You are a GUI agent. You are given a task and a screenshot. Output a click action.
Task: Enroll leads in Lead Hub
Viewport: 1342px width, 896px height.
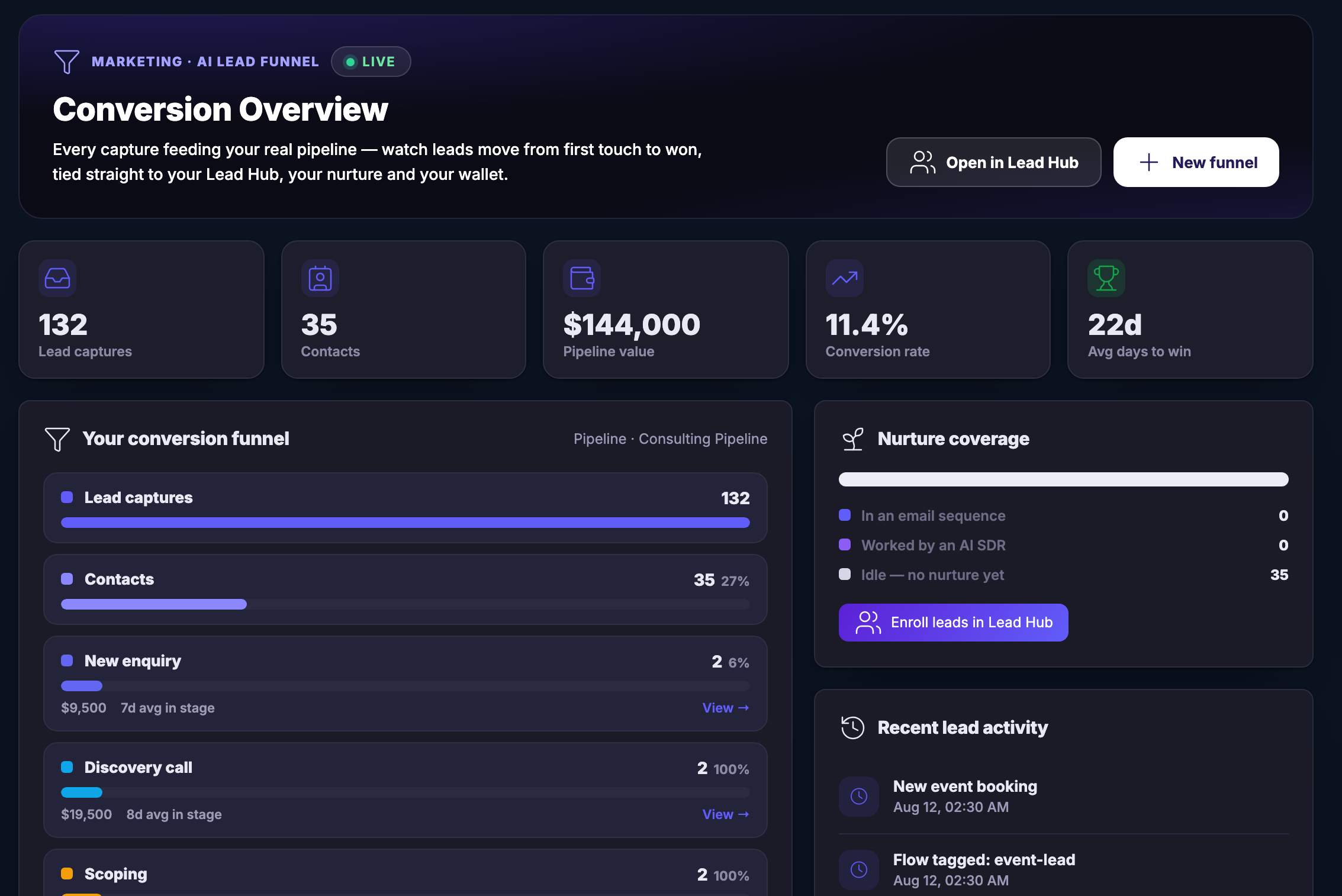(953, 623)
